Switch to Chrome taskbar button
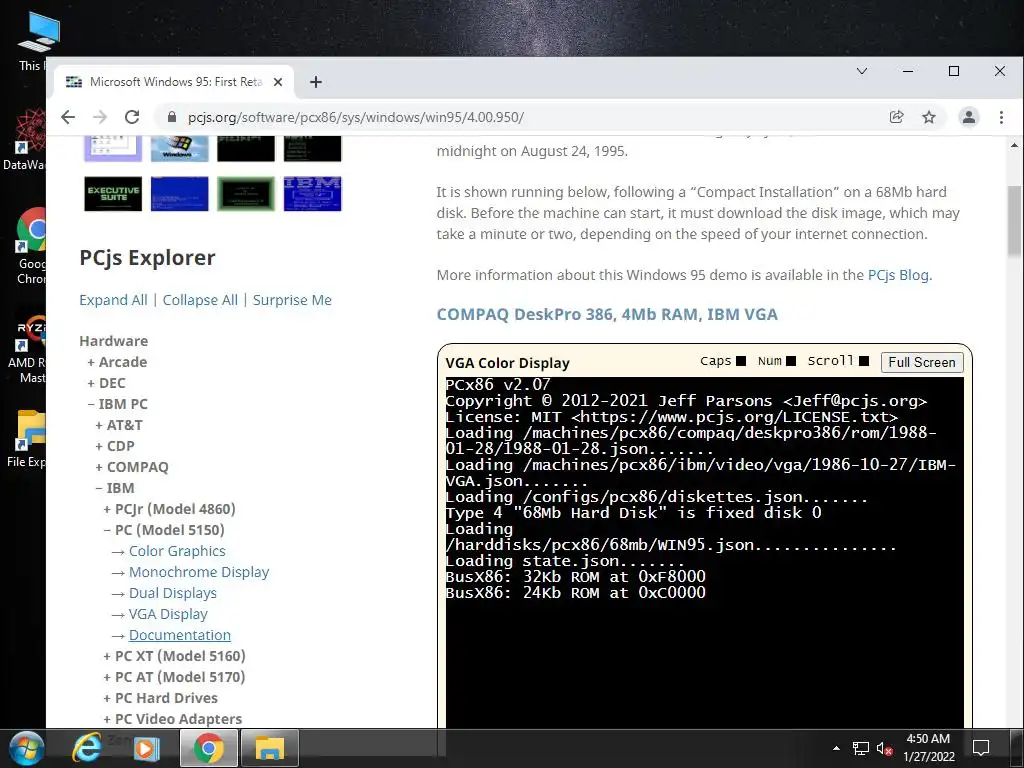 pyautogui.click(x=208, y=748)
